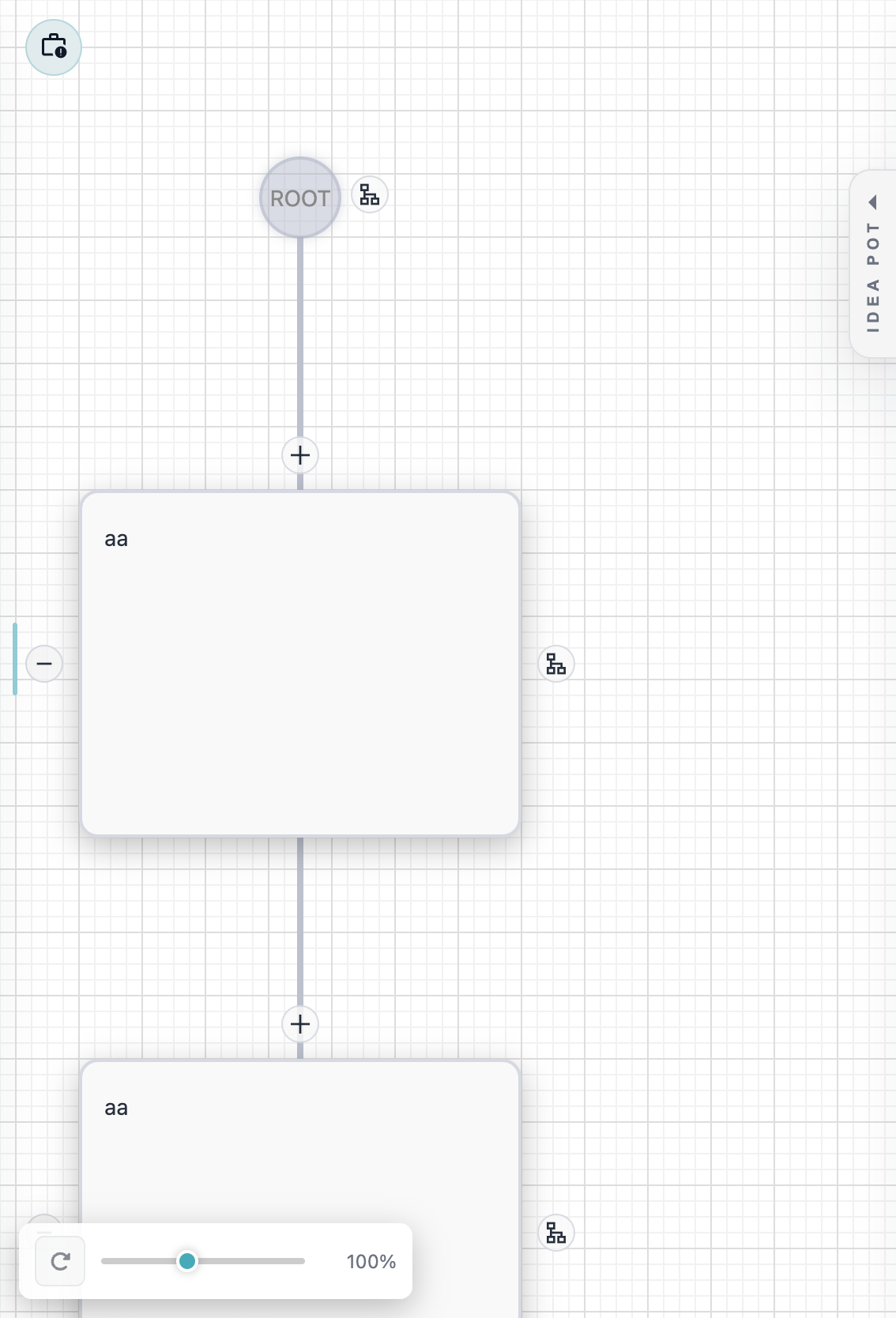Click hierarchy icon beside the first aa card
896x1318 pixels.
pyautogui.click(x=556, y=664)
